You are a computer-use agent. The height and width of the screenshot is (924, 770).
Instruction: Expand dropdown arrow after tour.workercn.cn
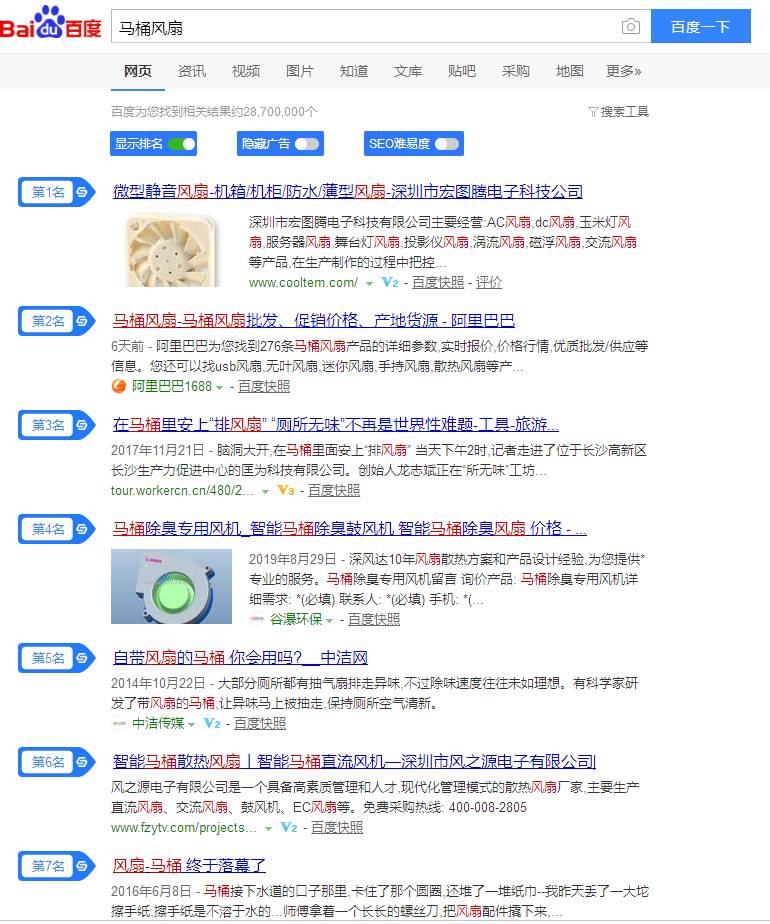(x=265, y=491)
